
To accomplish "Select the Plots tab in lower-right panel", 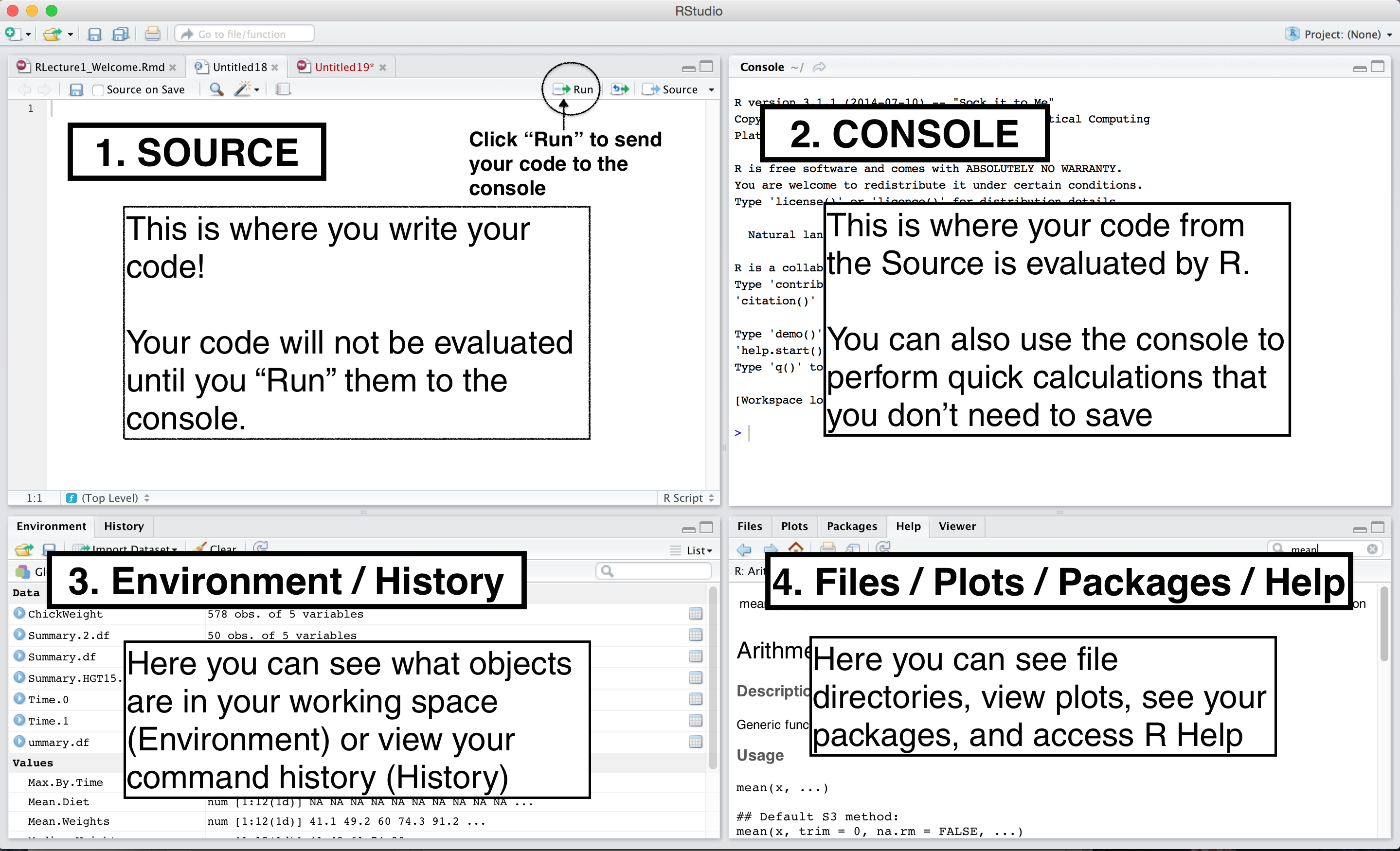I will coord(794,526).
